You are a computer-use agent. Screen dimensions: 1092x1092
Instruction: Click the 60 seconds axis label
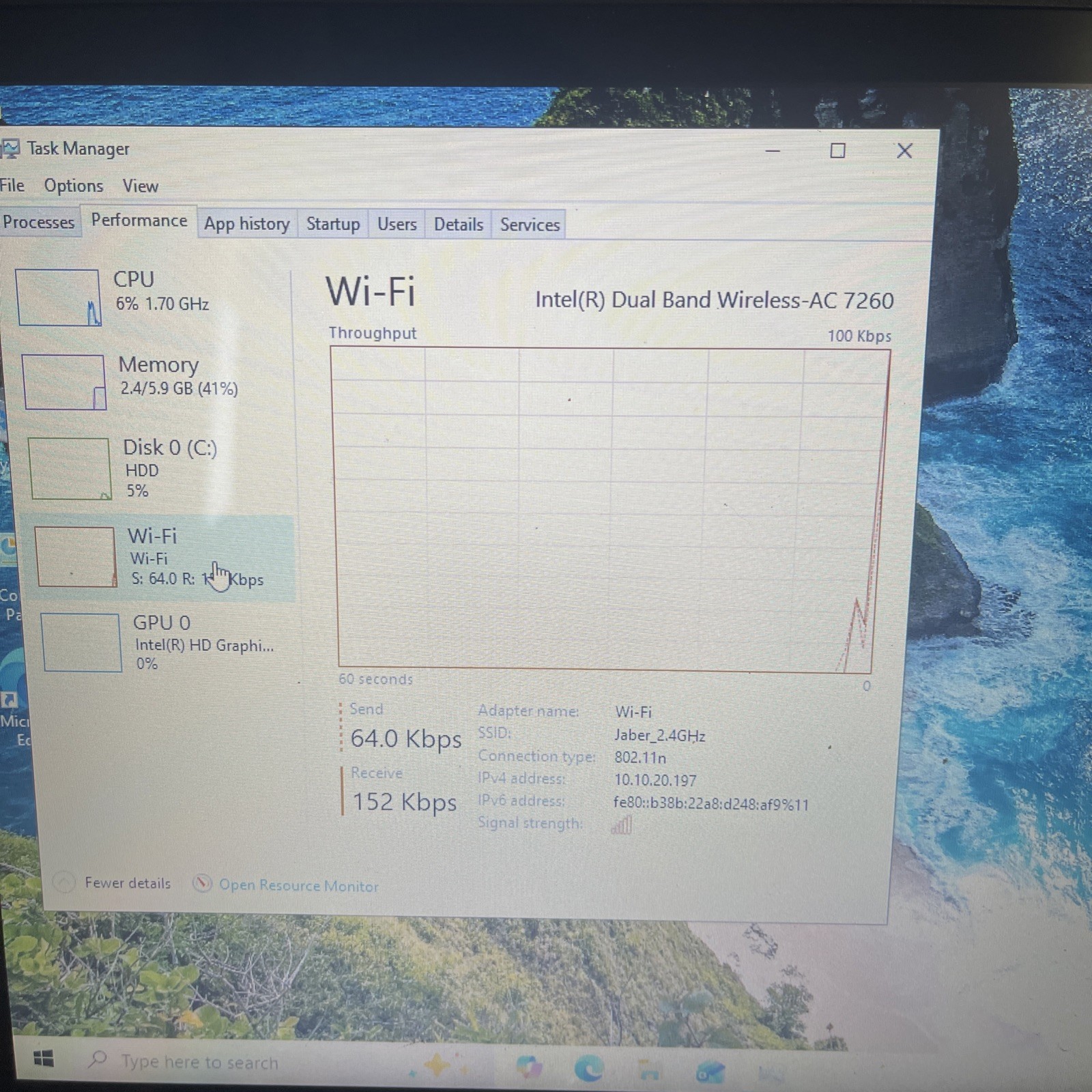(x=375, y=679)
